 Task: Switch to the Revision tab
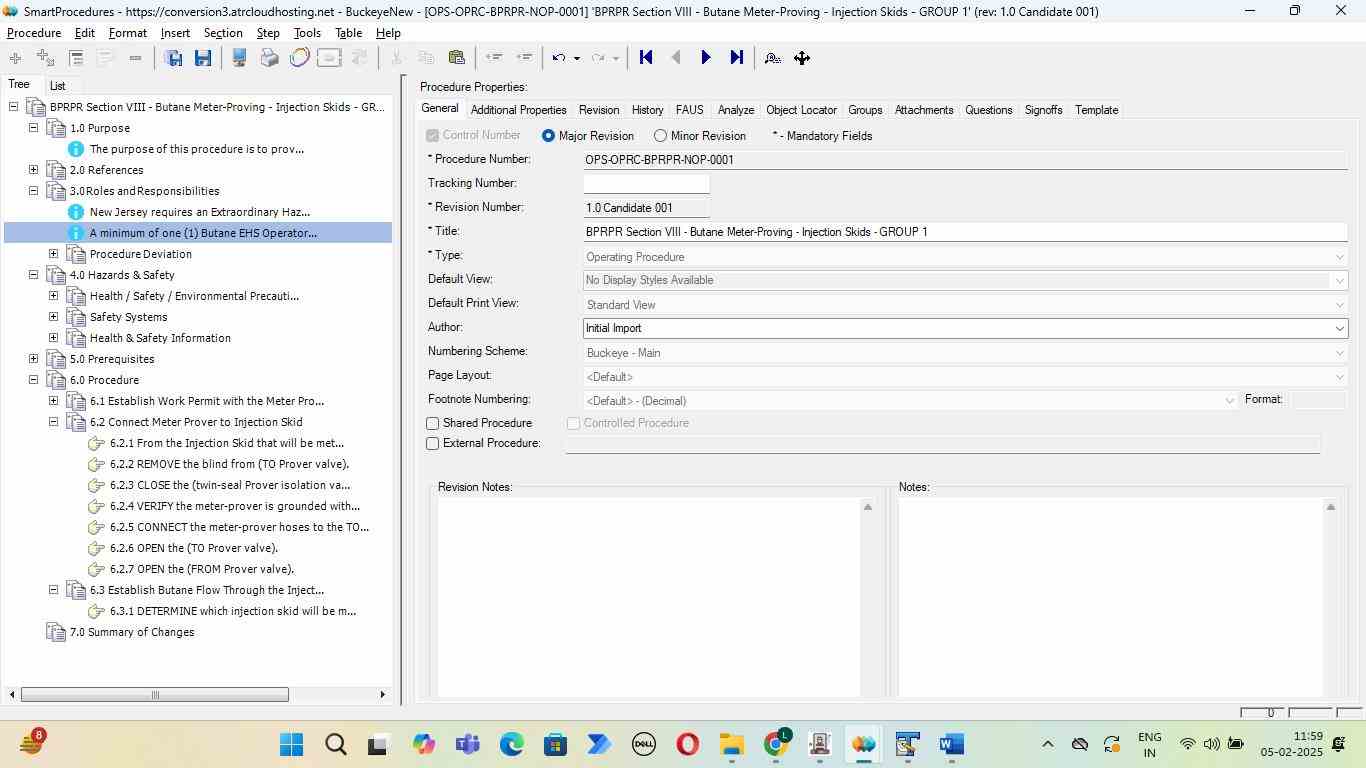599,110
